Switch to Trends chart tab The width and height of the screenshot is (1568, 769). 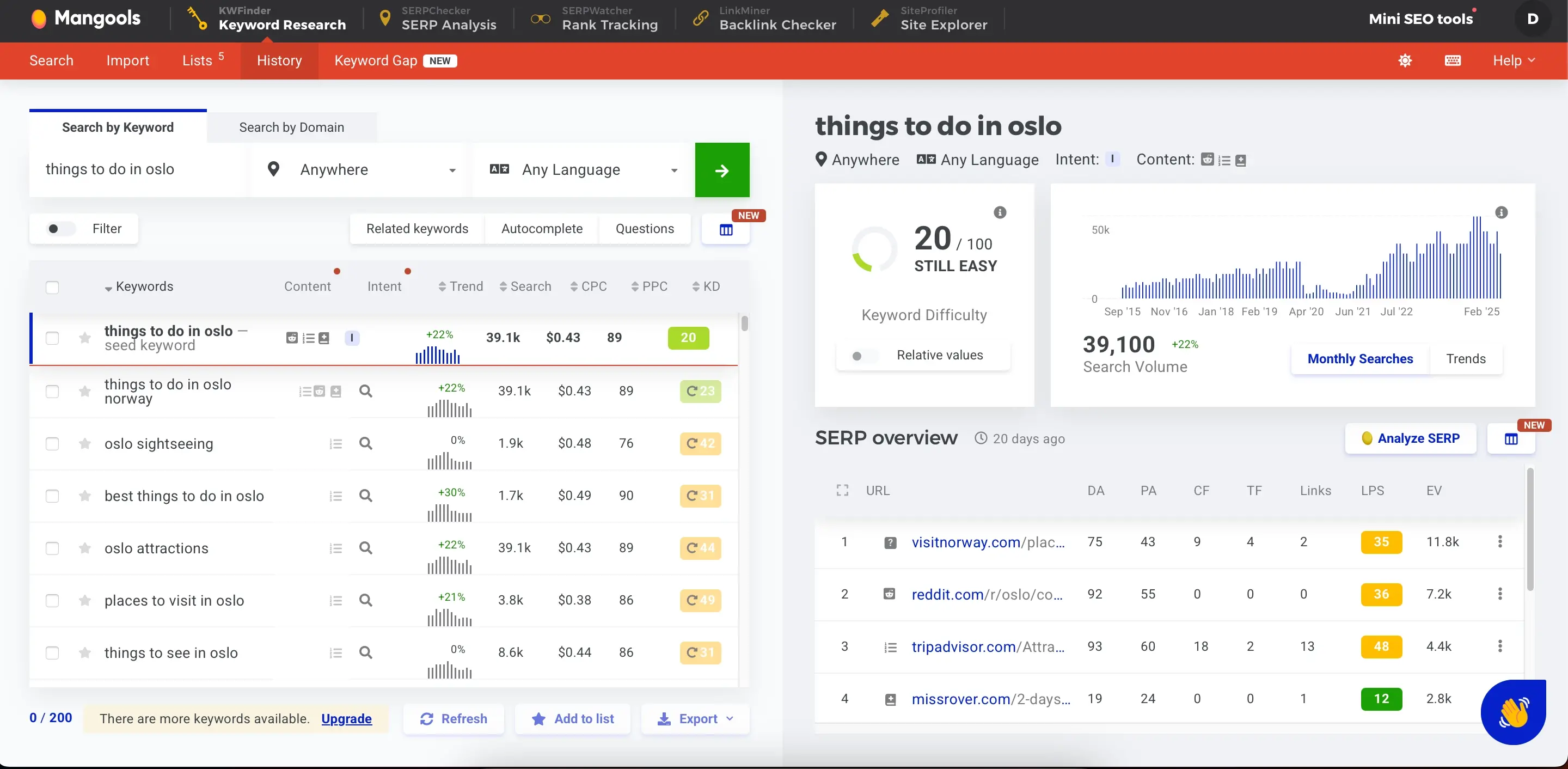tap(1466, 358)
